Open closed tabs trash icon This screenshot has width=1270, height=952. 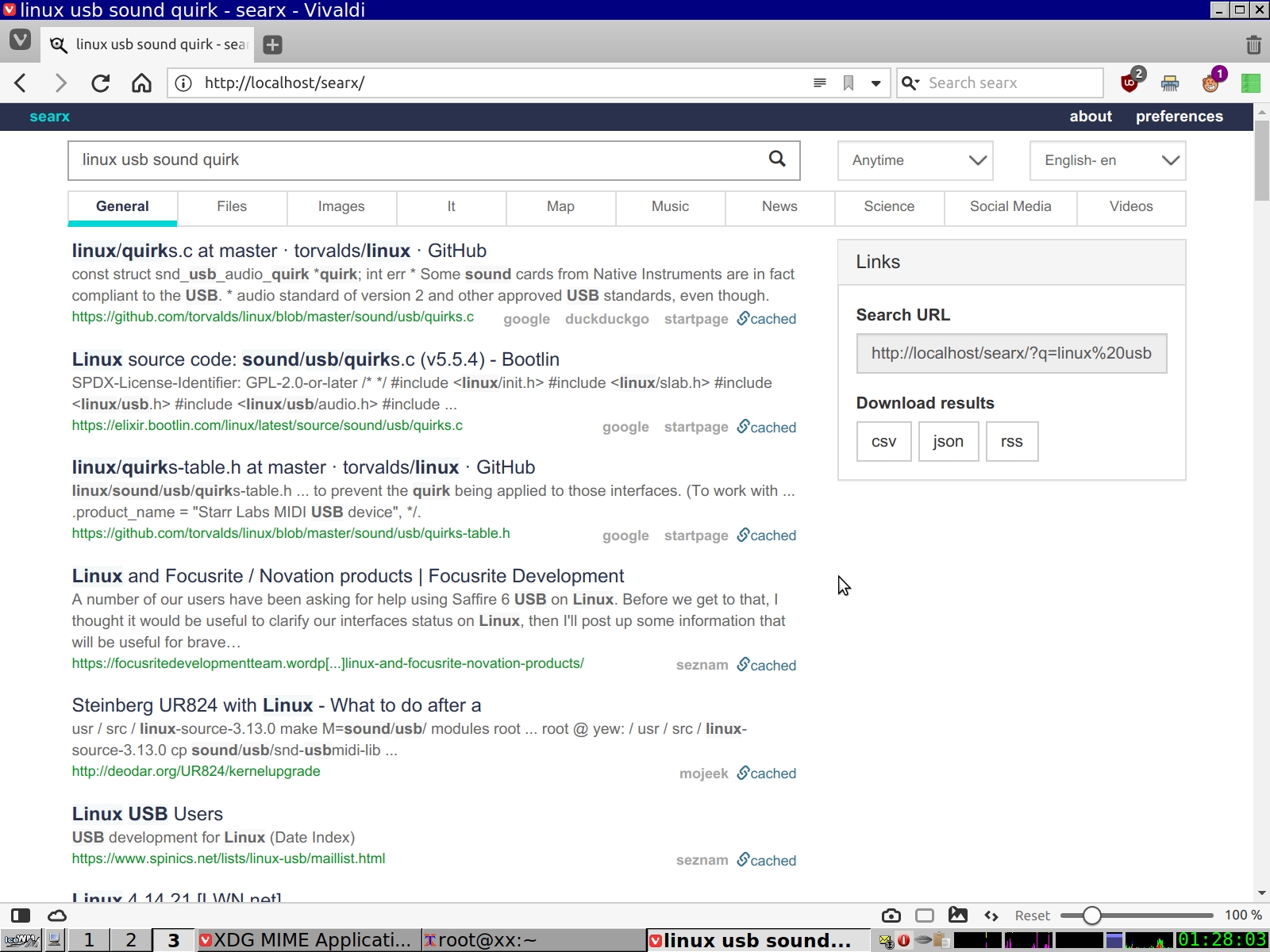[1253, 44]
